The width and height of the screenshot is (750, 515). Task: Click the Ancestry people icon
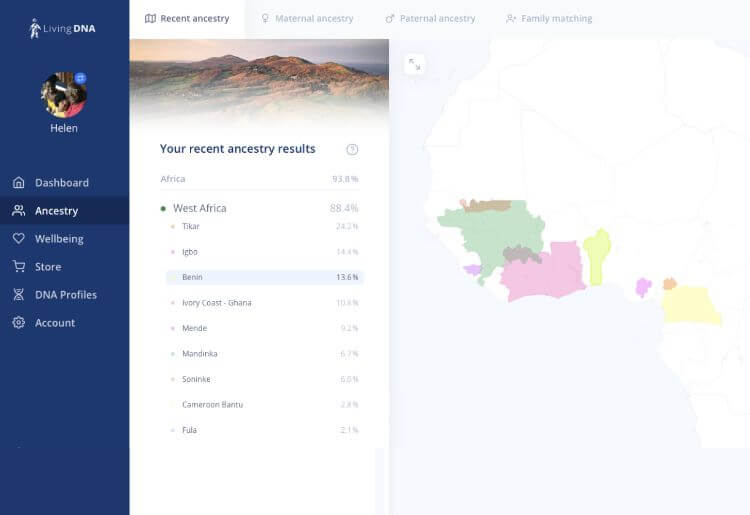(19, 210)
